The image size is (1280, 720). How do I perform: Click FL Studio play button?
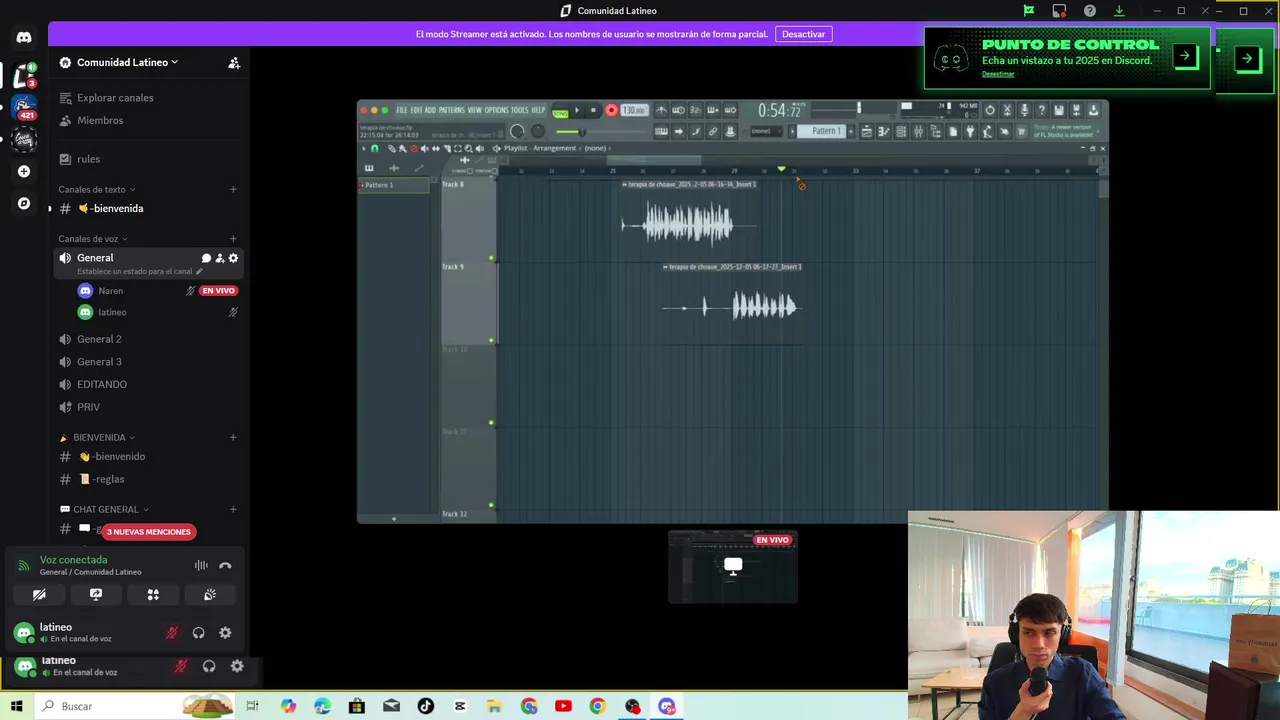click(577, 110)
